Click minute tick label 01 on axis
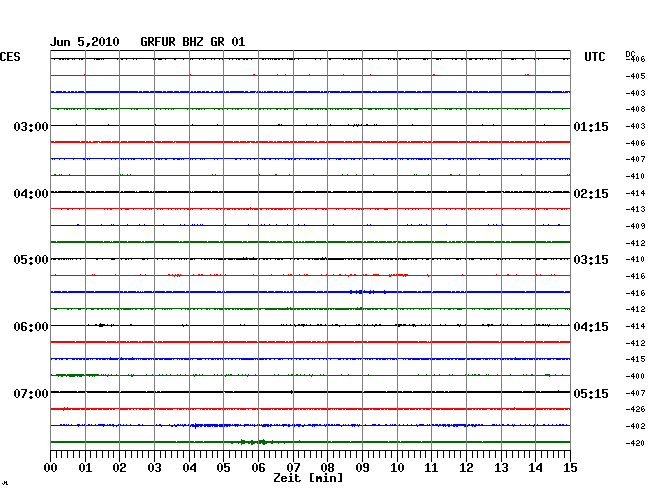The image size is (650, 494). [x=85, y=468]
